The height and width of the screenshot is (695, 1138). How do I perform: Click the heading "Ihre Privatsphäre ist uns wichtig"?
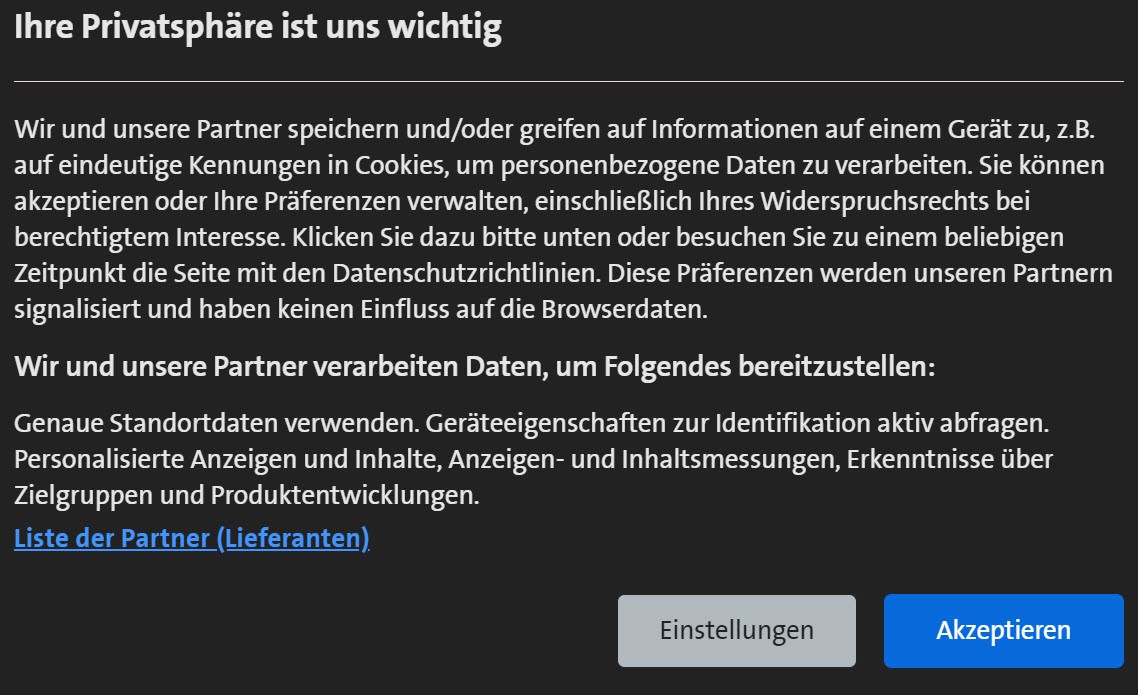pos(258,29)
